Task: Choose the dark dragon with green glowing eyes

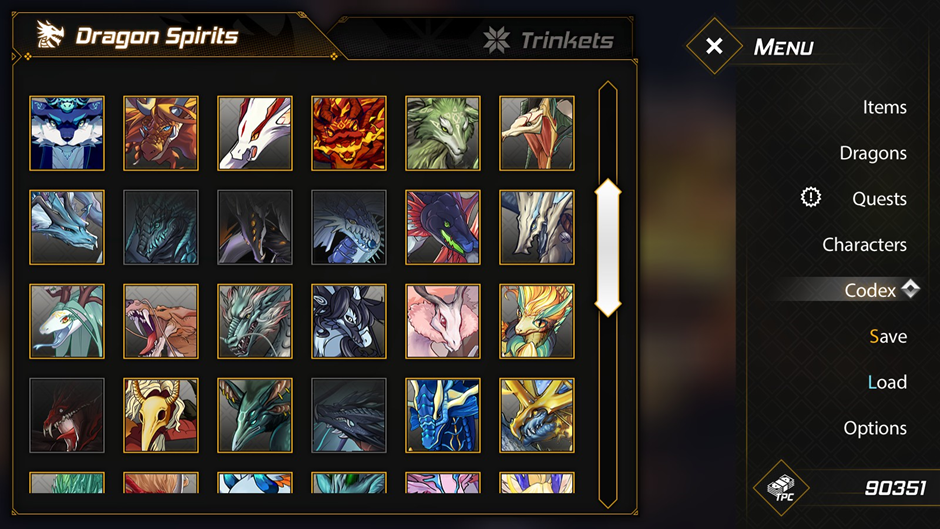Action: [442, 227]
